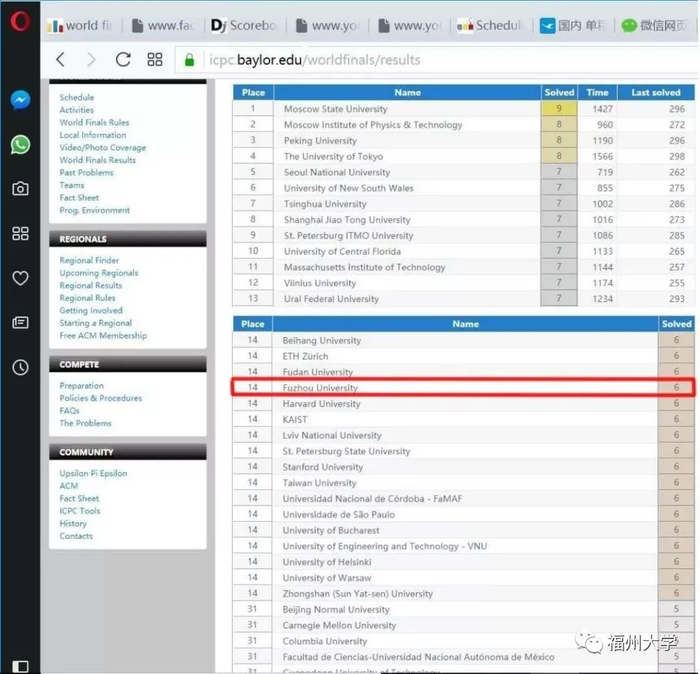Open the Teams link

[72, 185]
